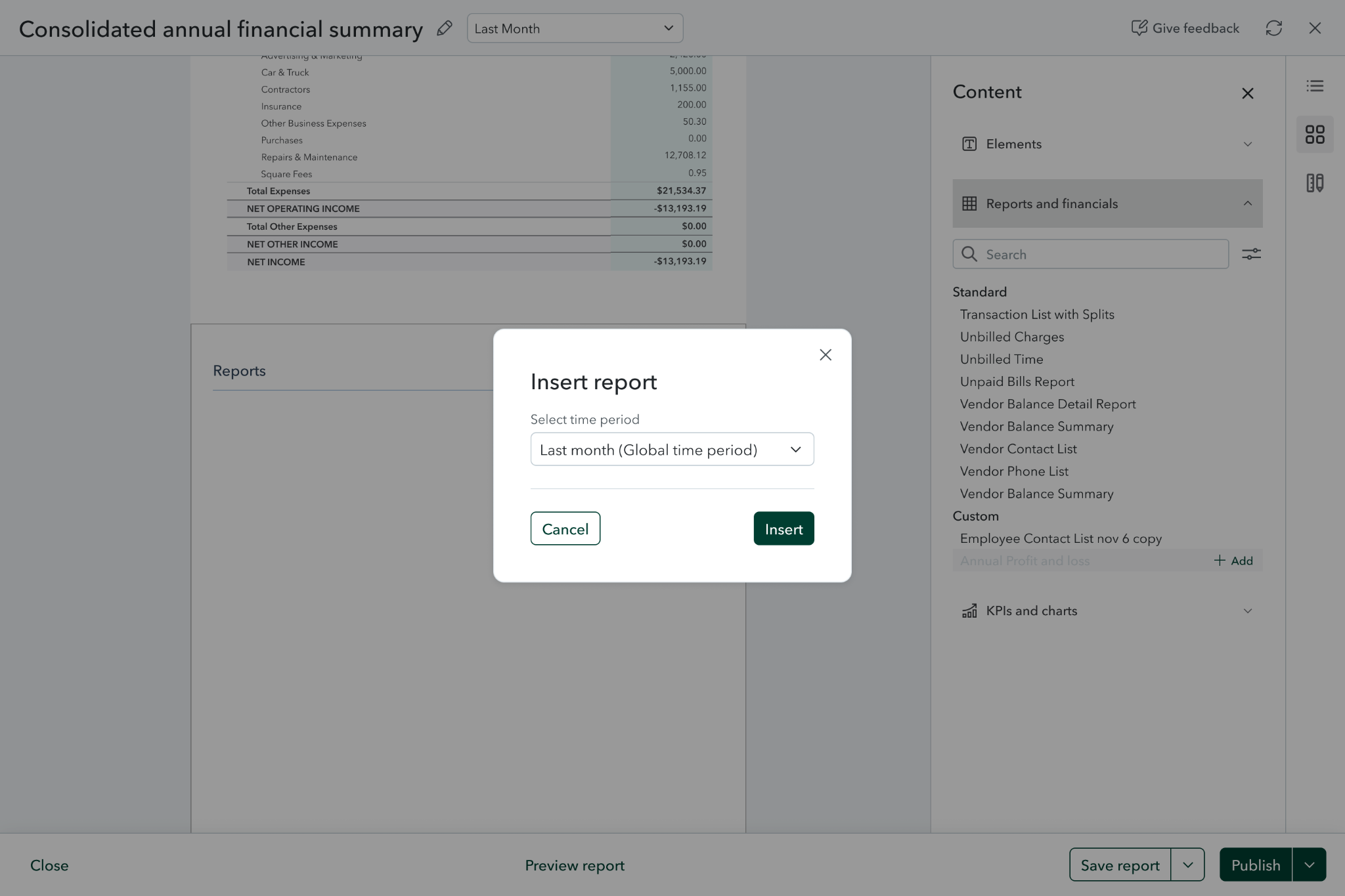1345x896 pixels.
Task: Open the filter sliders icon beside Search
Action: [1251, 254]
